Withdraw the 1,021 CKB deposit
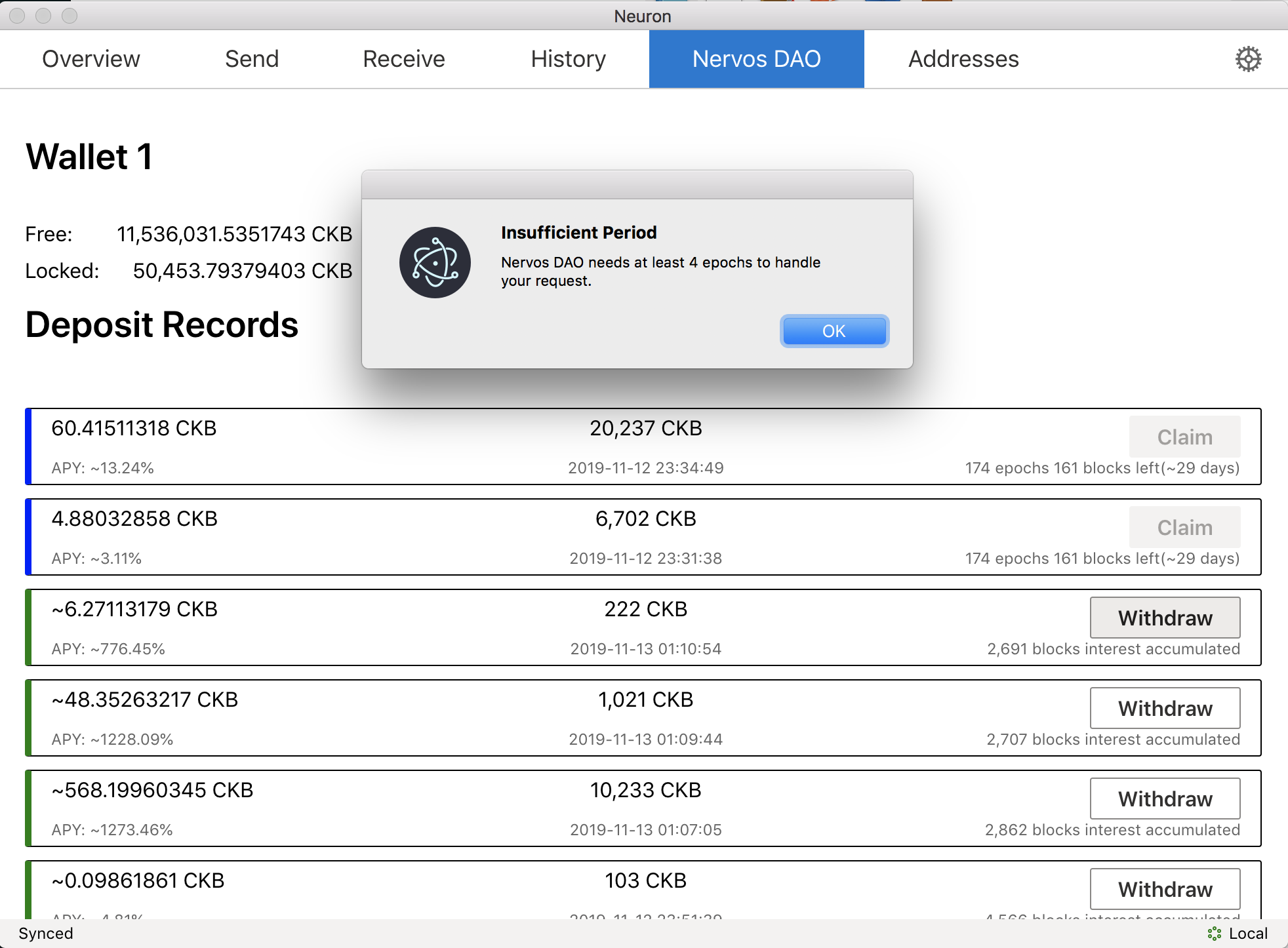This screenshot has height=948, width=1288. coord(1165,708)
